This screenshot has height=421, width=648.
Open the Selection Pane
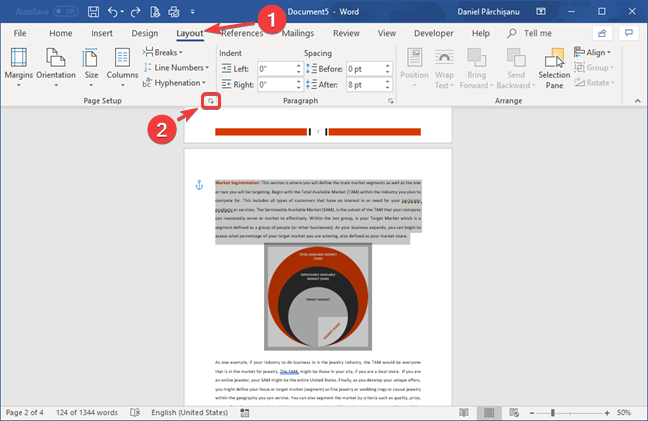coord(554,67)
